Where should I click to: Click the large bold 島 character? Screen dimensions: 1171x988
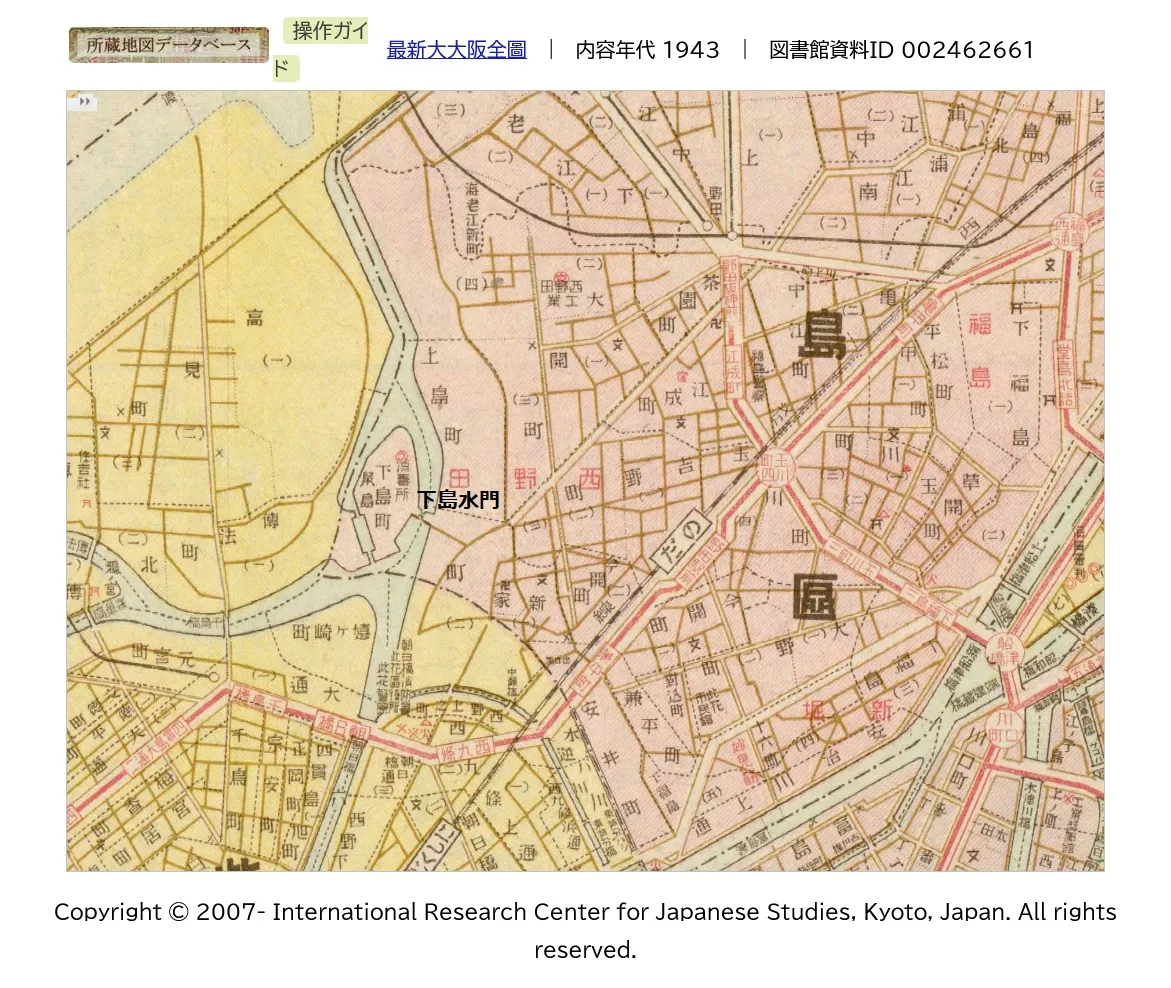point(822,334)
